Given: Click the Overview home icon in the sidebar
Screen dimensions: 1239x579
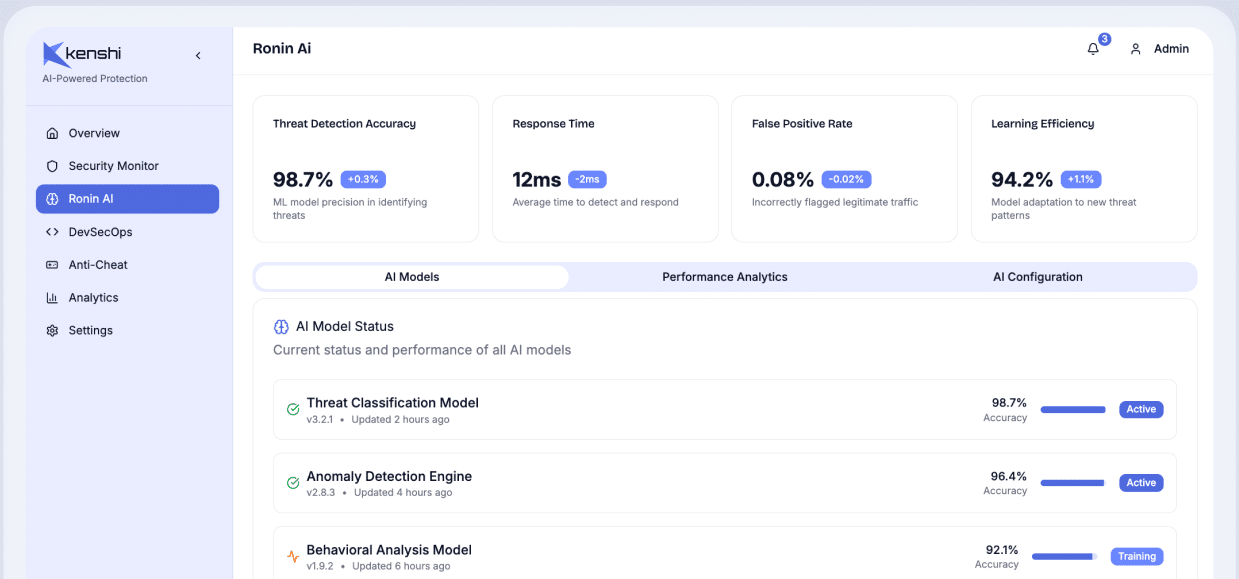Looking at the screenshot, I should [52, 133].
